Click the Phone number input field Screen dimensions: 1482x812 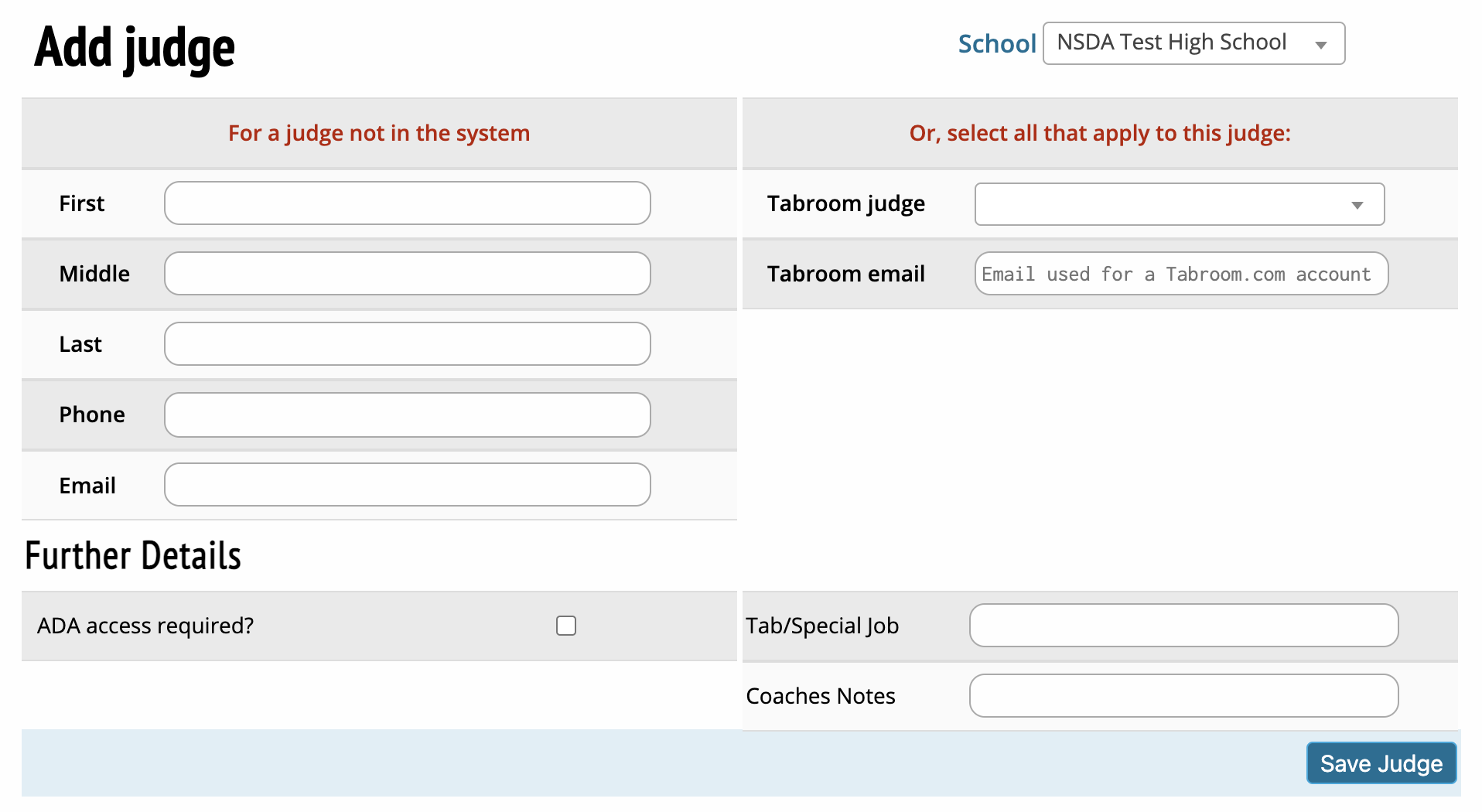(x=408, y=415)
